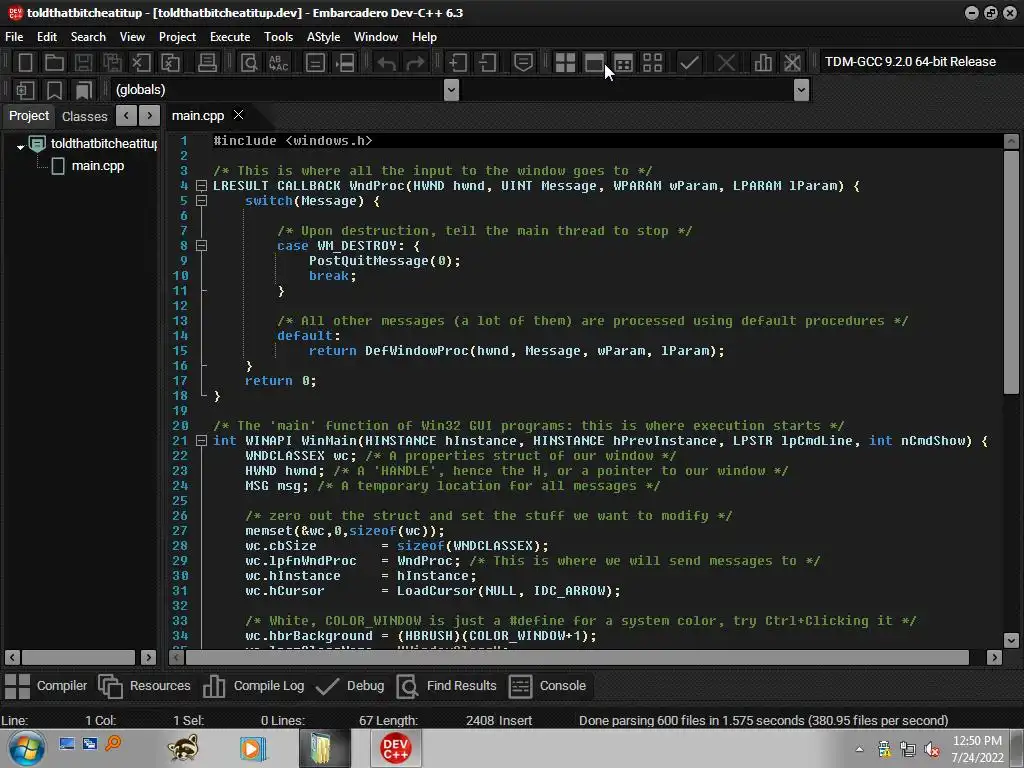Open the Execute menu

pos(230,37)
